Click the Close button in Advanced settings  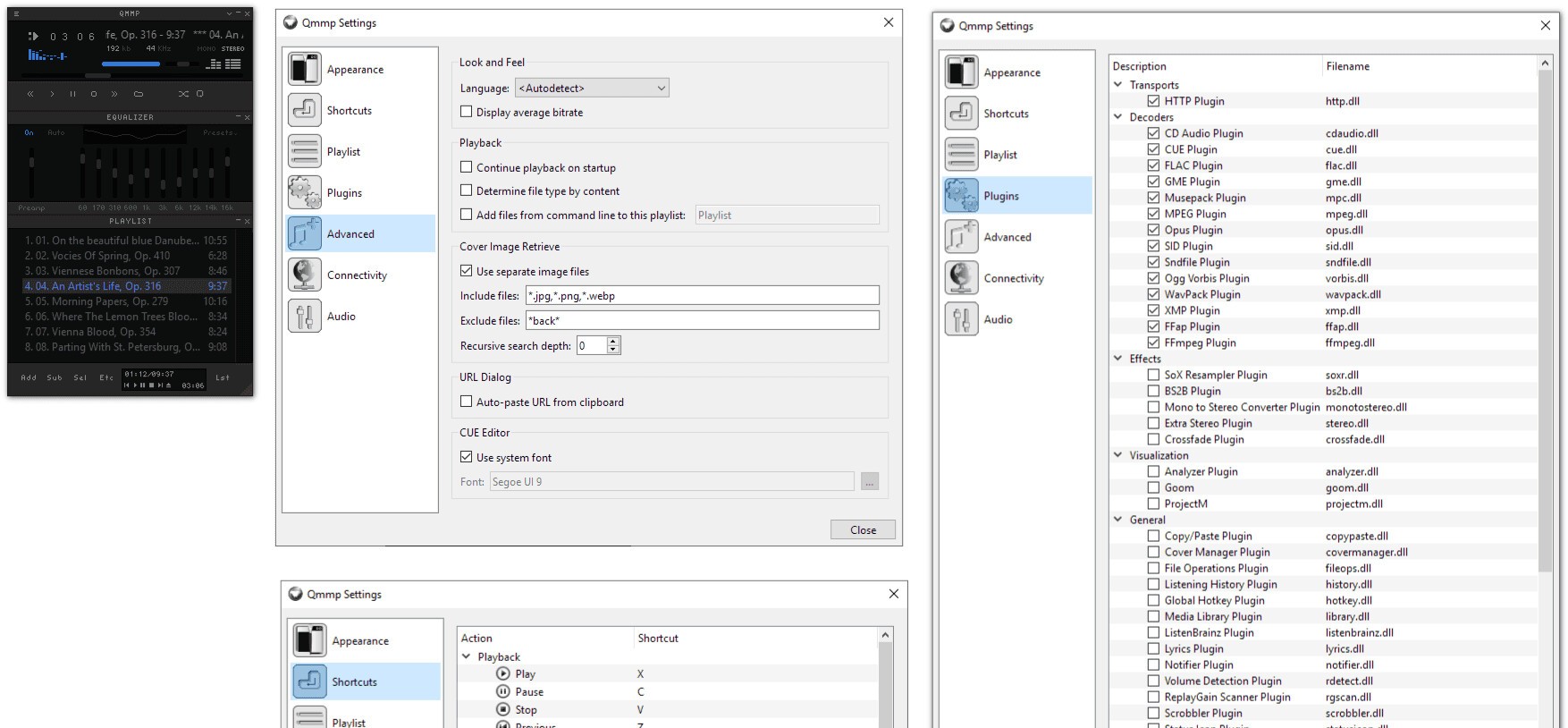click(x=863, y=529)
